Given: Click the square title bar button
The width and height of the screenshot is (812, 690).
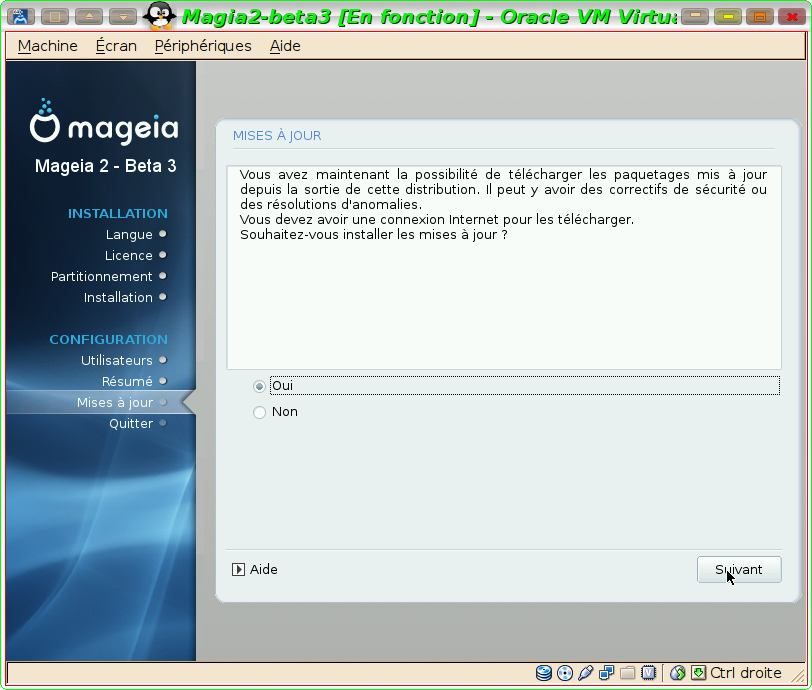Looking at the screenshot, I should click(x=55, y=17).
